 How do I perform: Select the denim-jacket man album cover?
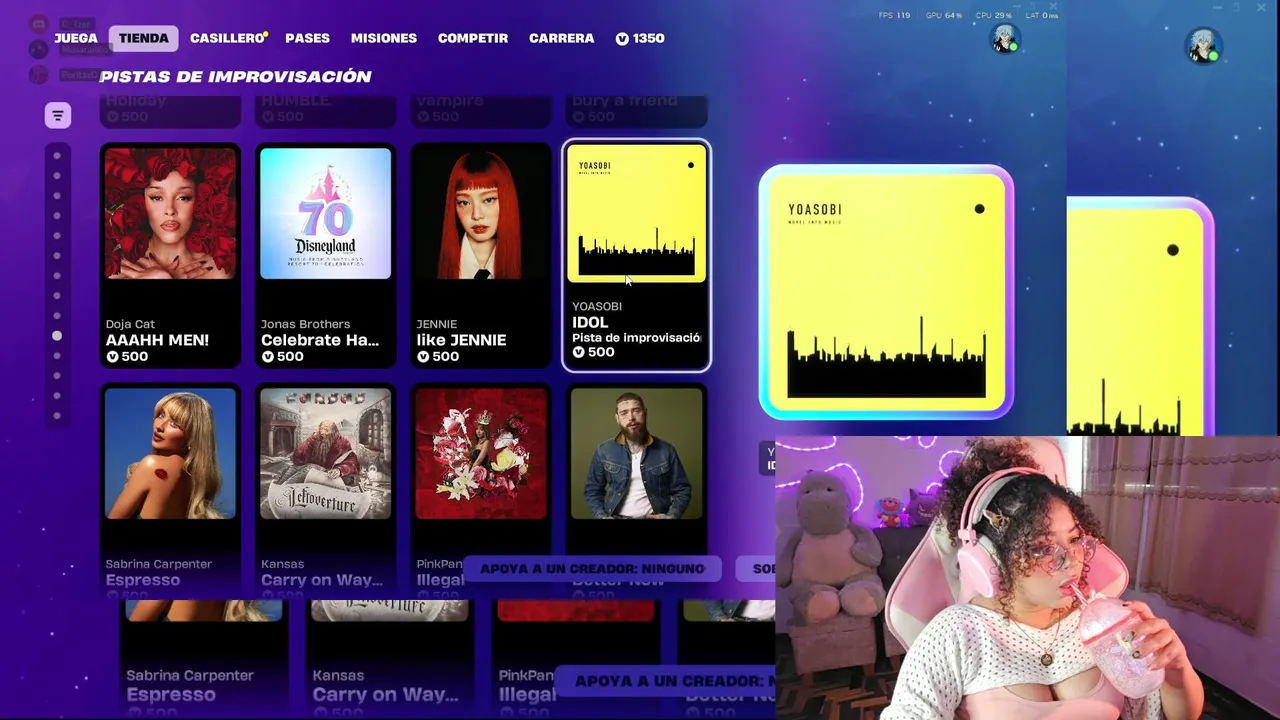pos(636,454)
